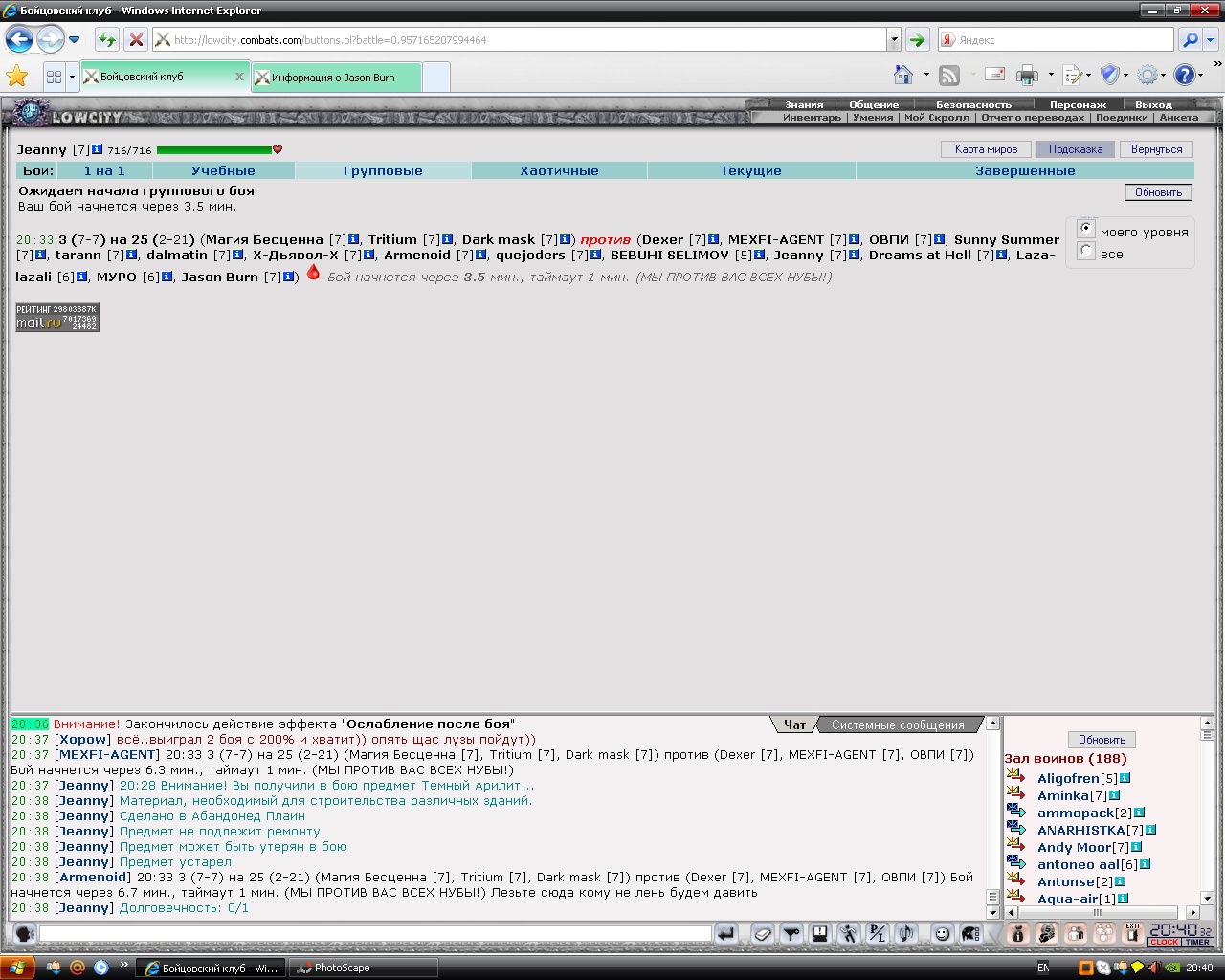Refresh the page with the green arrows icon
1225x980 pixels.
click(x=107, y=40)
